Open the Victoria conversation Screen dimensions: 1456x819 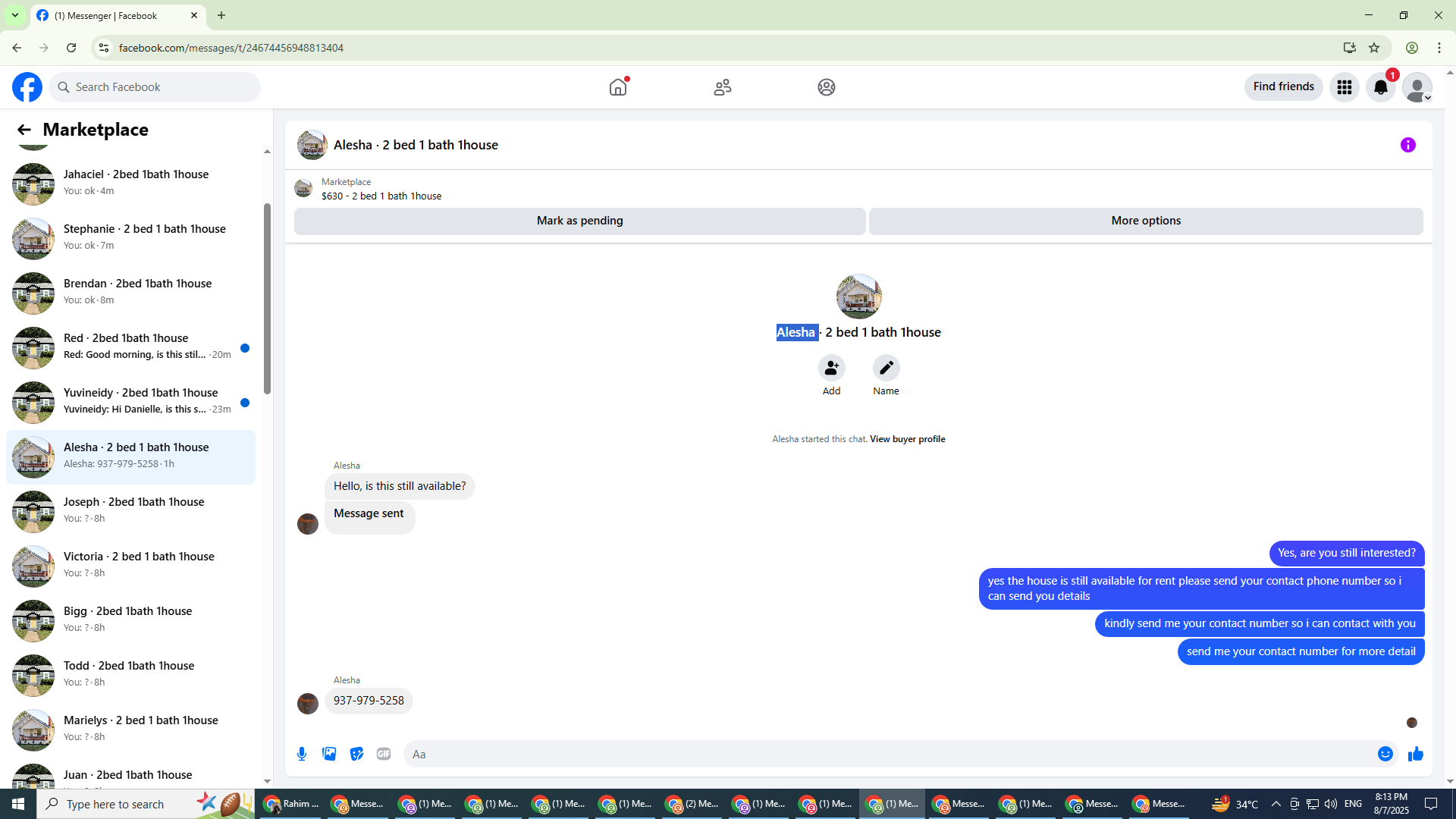[130, 566]
